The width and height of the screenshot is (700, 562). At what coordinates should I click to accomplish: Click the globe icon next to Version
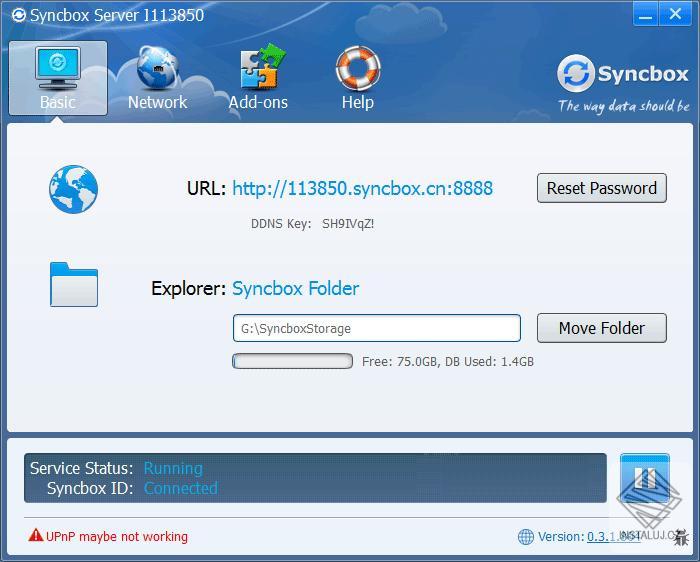click(525, 537)
